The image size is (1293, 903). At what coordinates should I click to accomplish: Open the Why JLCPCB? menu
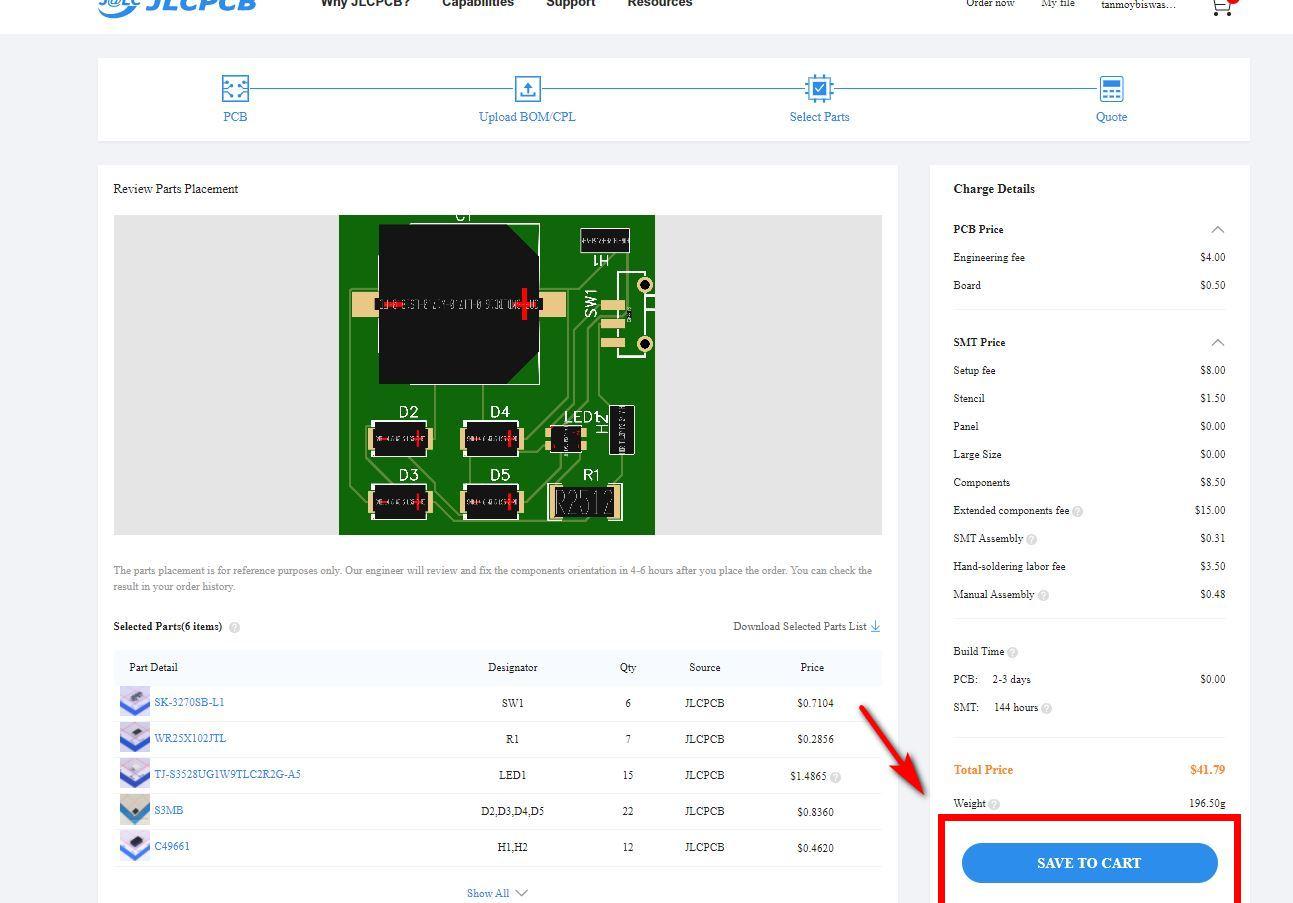point(365,3)
